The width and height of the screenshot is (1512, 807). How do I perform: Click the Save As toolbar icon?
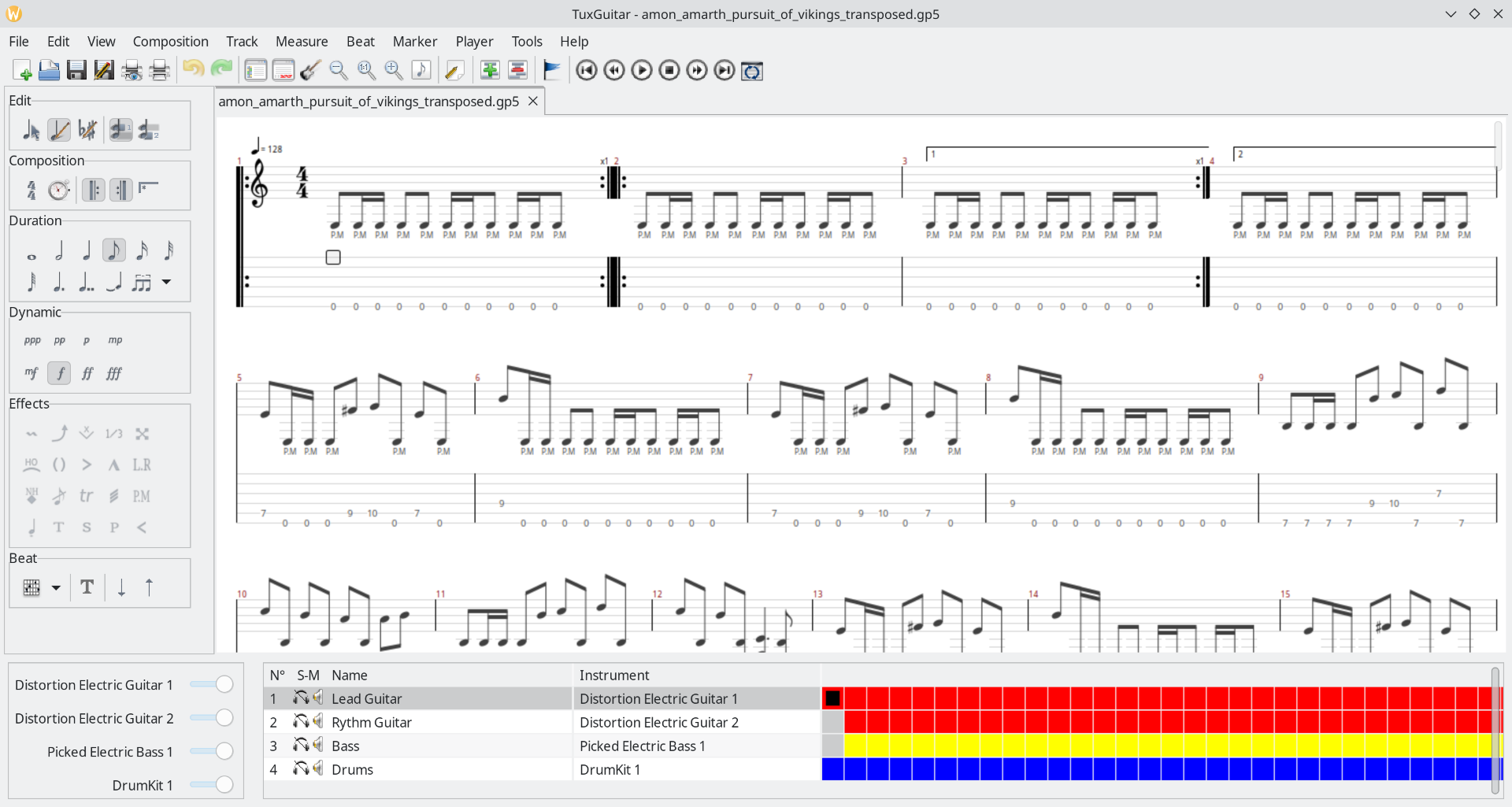pos(104,71)
